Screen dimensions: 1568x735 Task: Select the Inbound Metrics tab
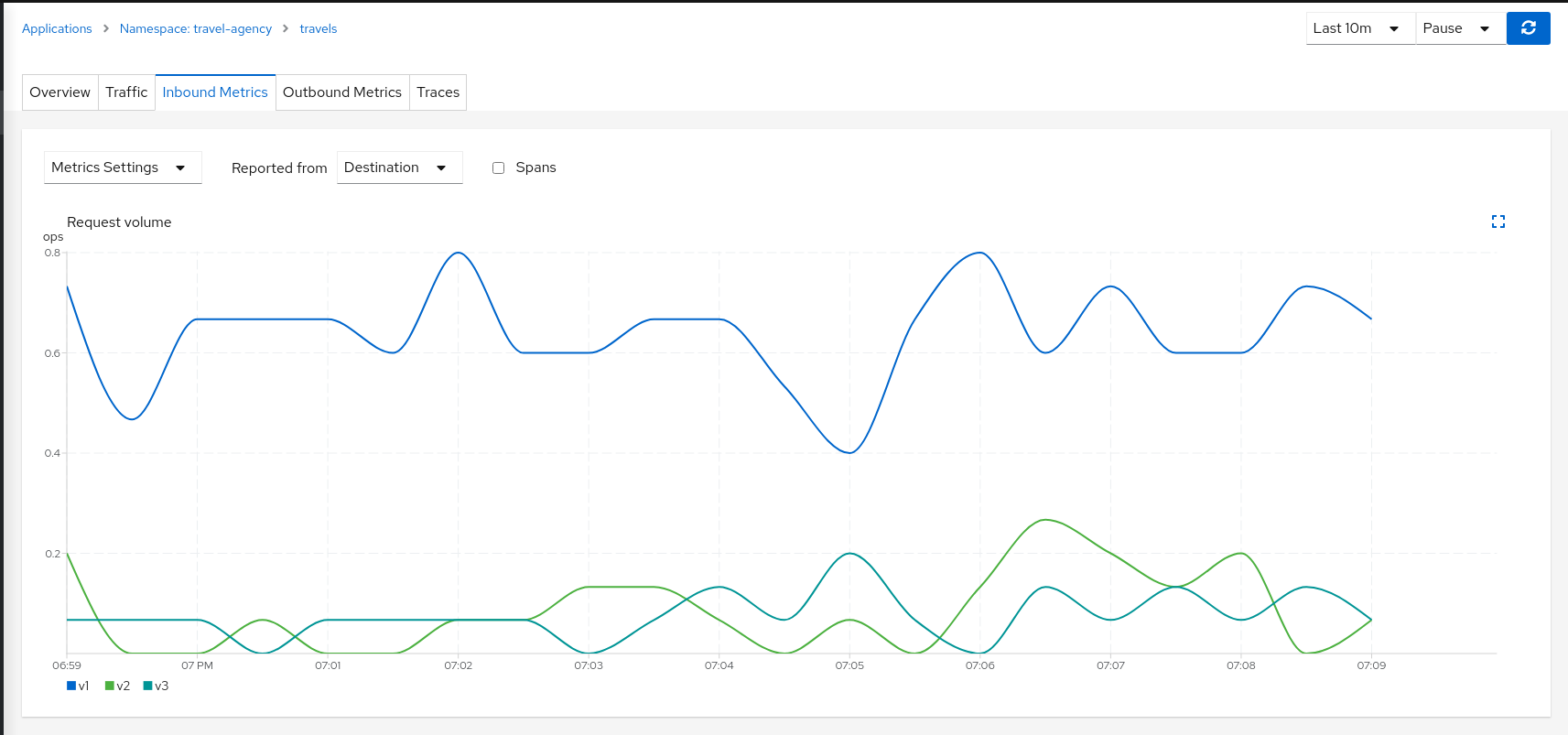point(215,92)
